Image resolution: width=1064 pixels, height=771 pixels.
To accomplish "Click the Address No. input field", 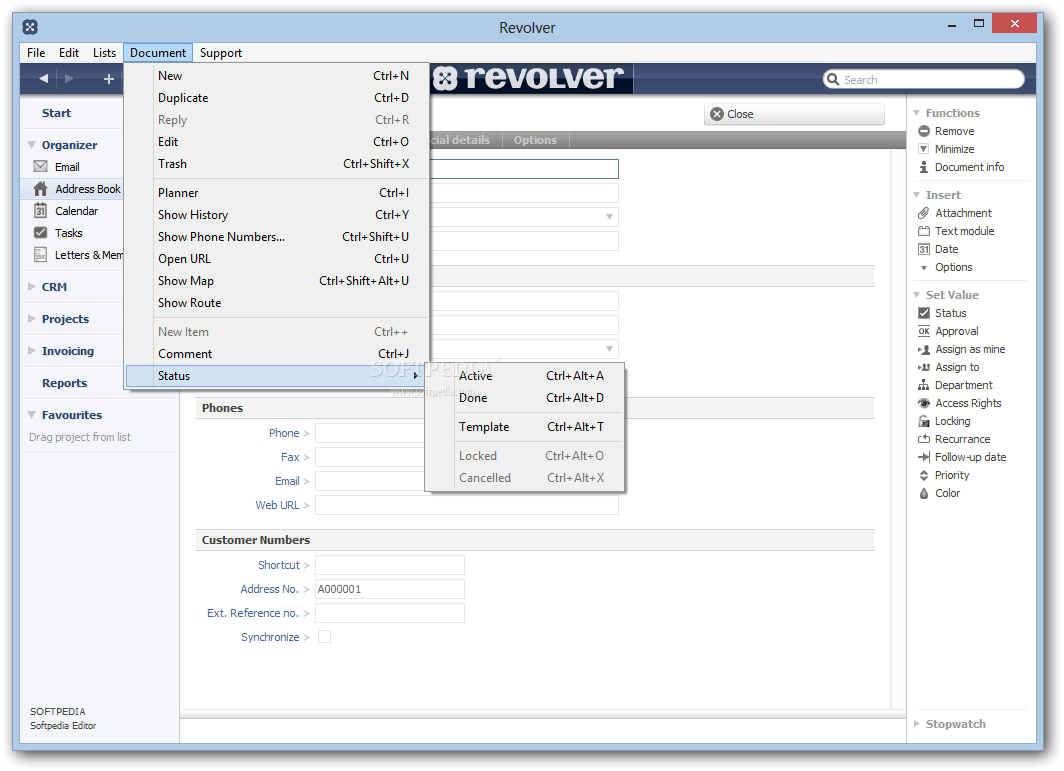I will [x=390, y=589].
